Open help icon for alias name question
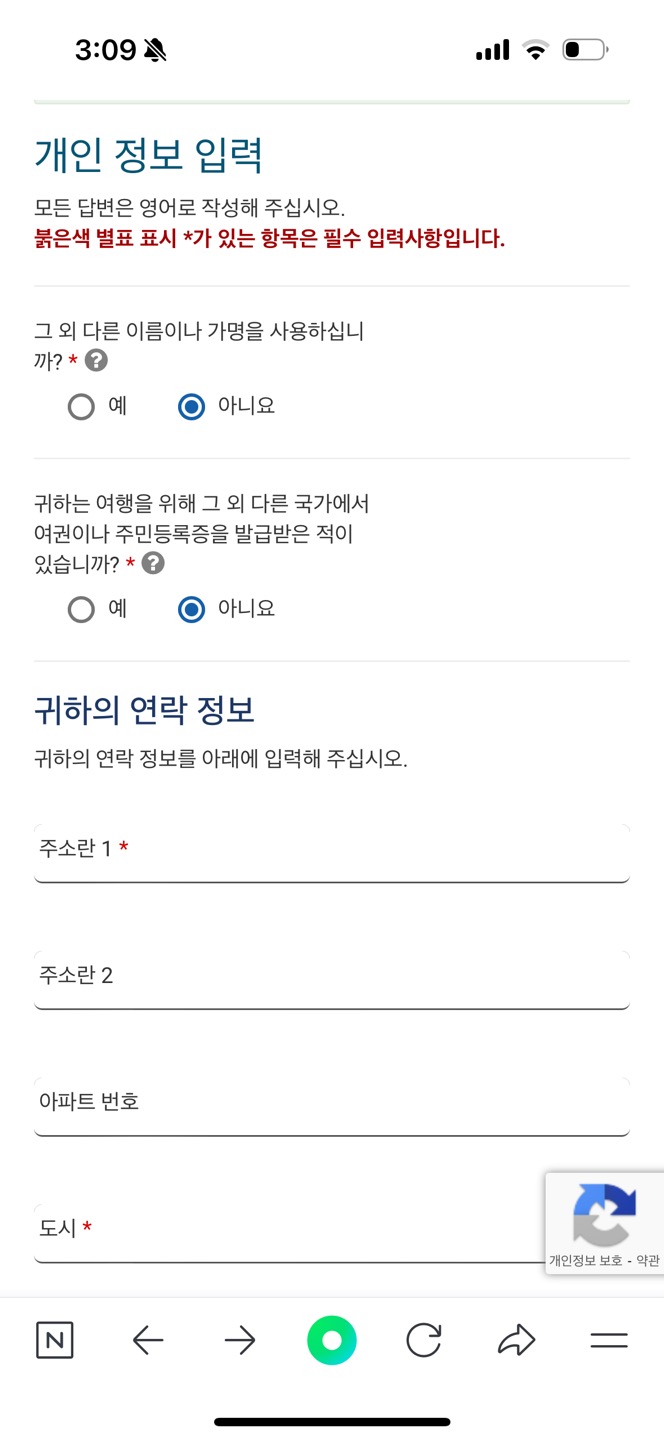Viewport: 664px width, 1440px height. coord(97,361)
